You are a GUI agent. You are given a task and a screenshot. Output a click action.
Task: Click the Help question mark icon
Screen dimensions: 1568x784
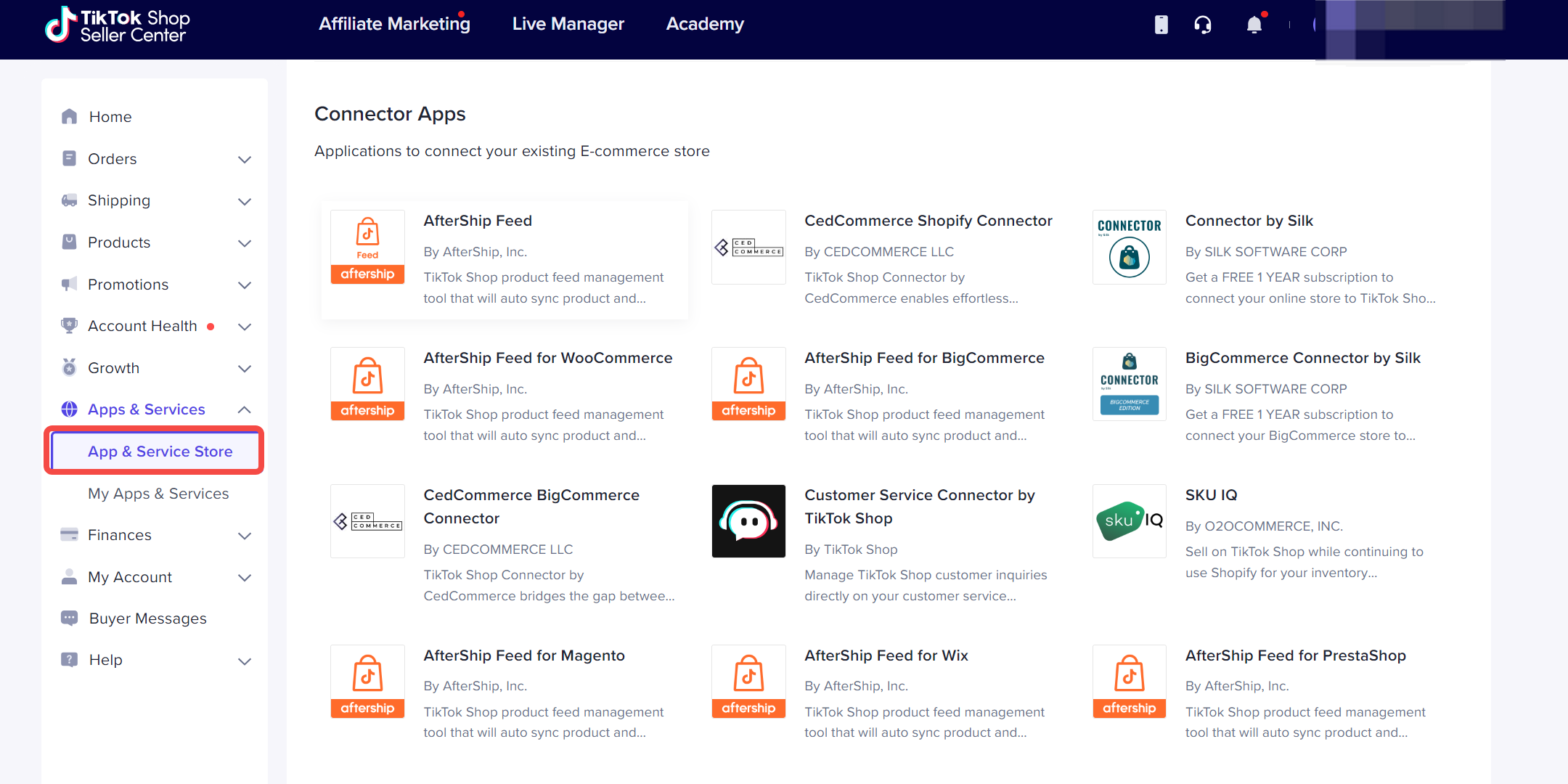tap(69, 660)
